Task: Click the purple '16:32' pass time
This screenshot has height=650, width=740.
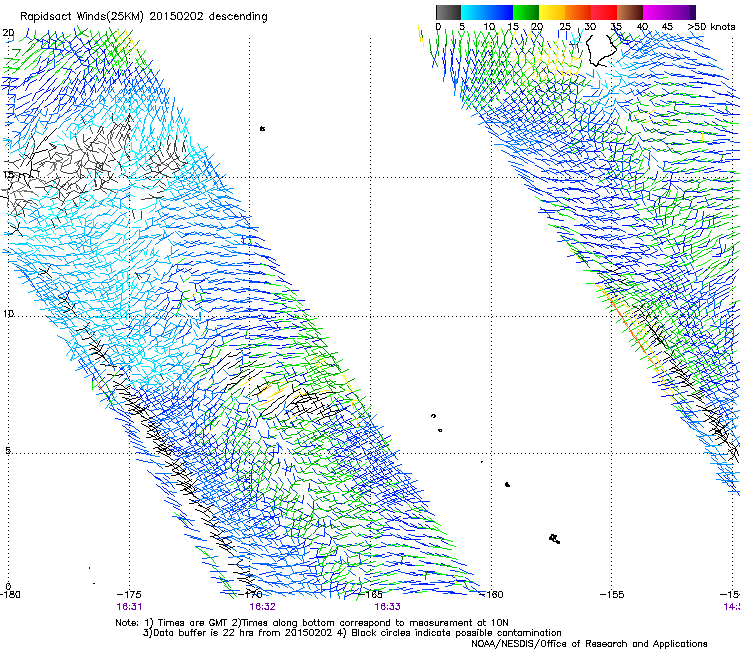Action: pyautogui.click(x=262, y=607)
